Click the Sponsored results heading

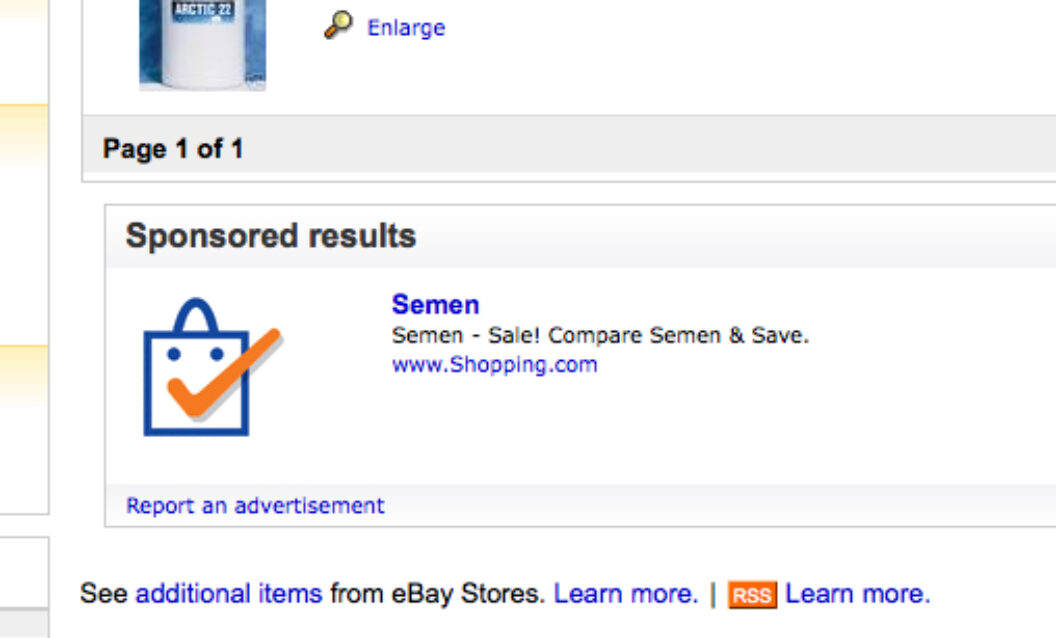pos(271,236)
